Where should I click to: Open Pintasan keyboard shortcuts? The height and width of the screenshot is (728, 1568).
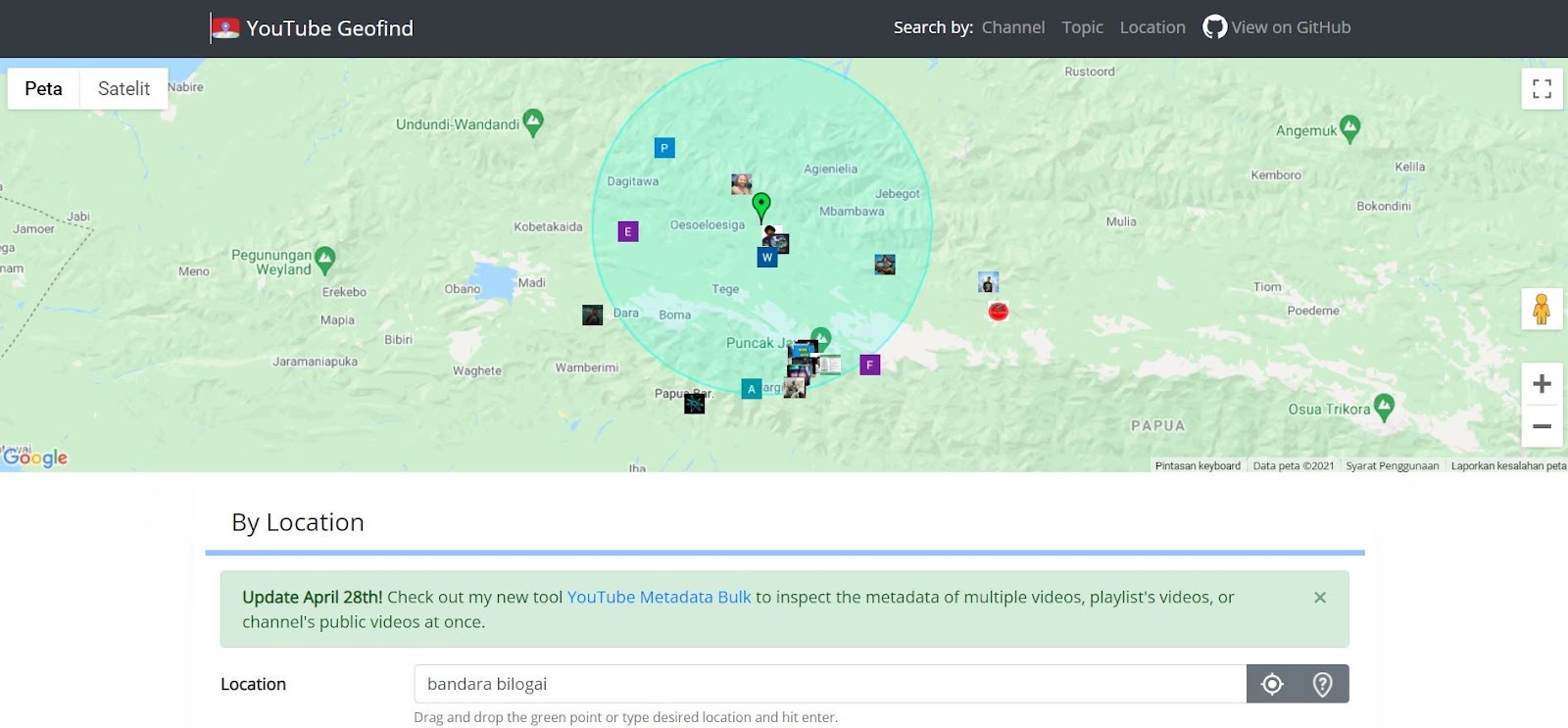[x=1198, y=466]
